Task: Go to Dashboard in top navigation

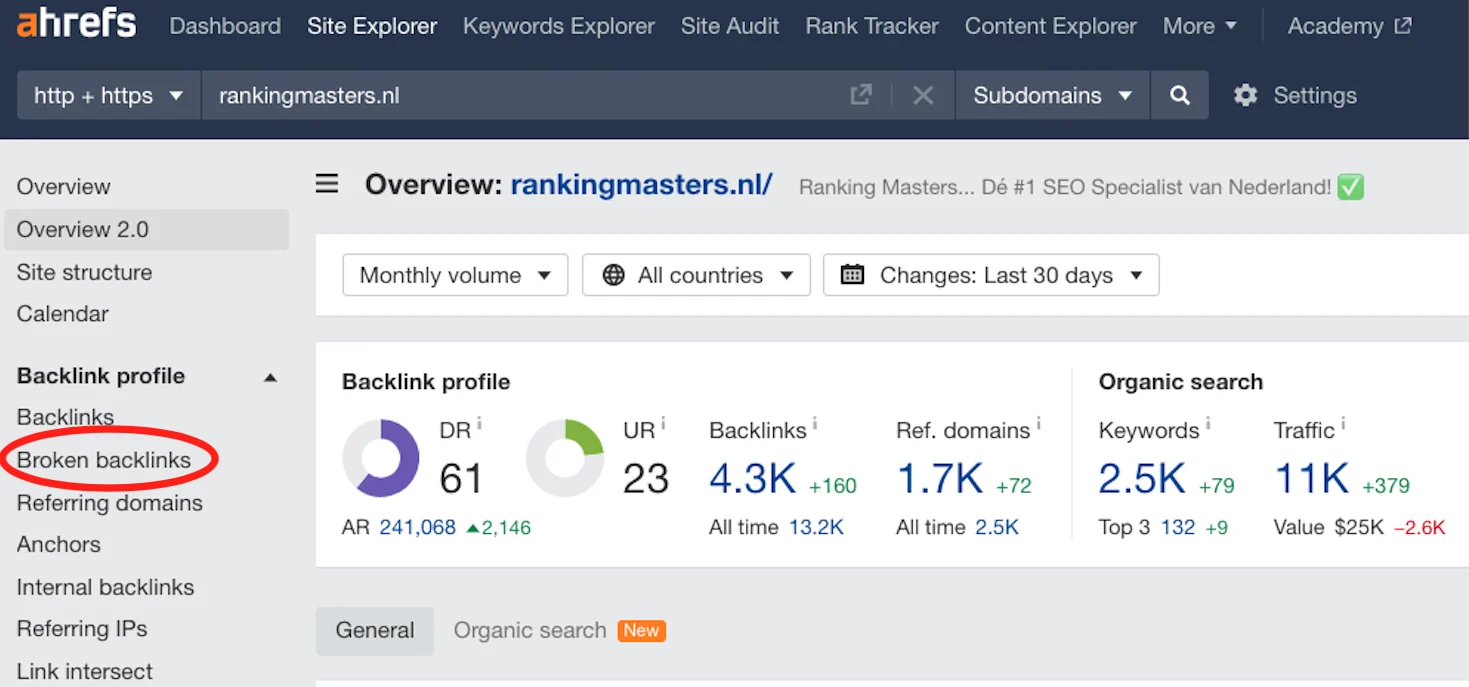Action: click(225, 26)
